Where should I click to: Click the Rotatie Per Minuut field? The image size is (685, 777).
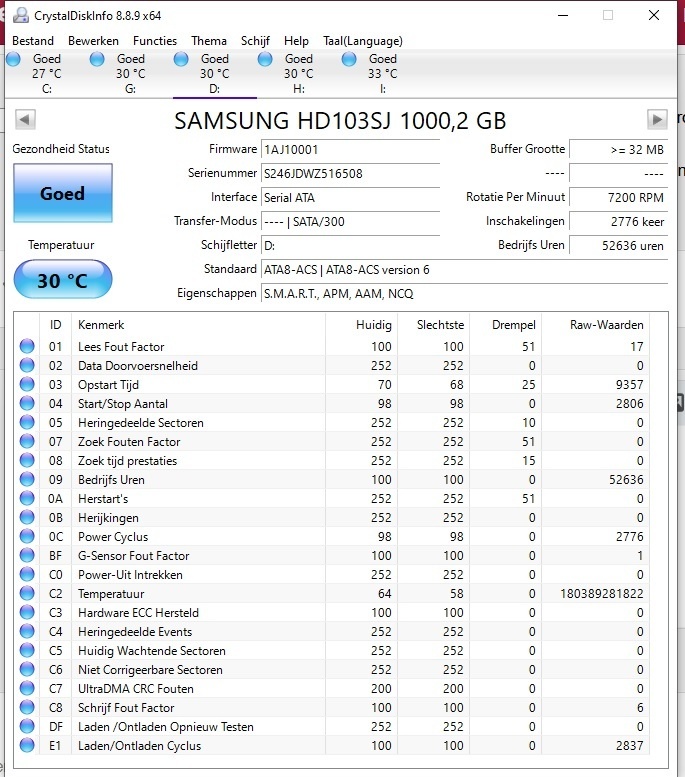(618, 198)
